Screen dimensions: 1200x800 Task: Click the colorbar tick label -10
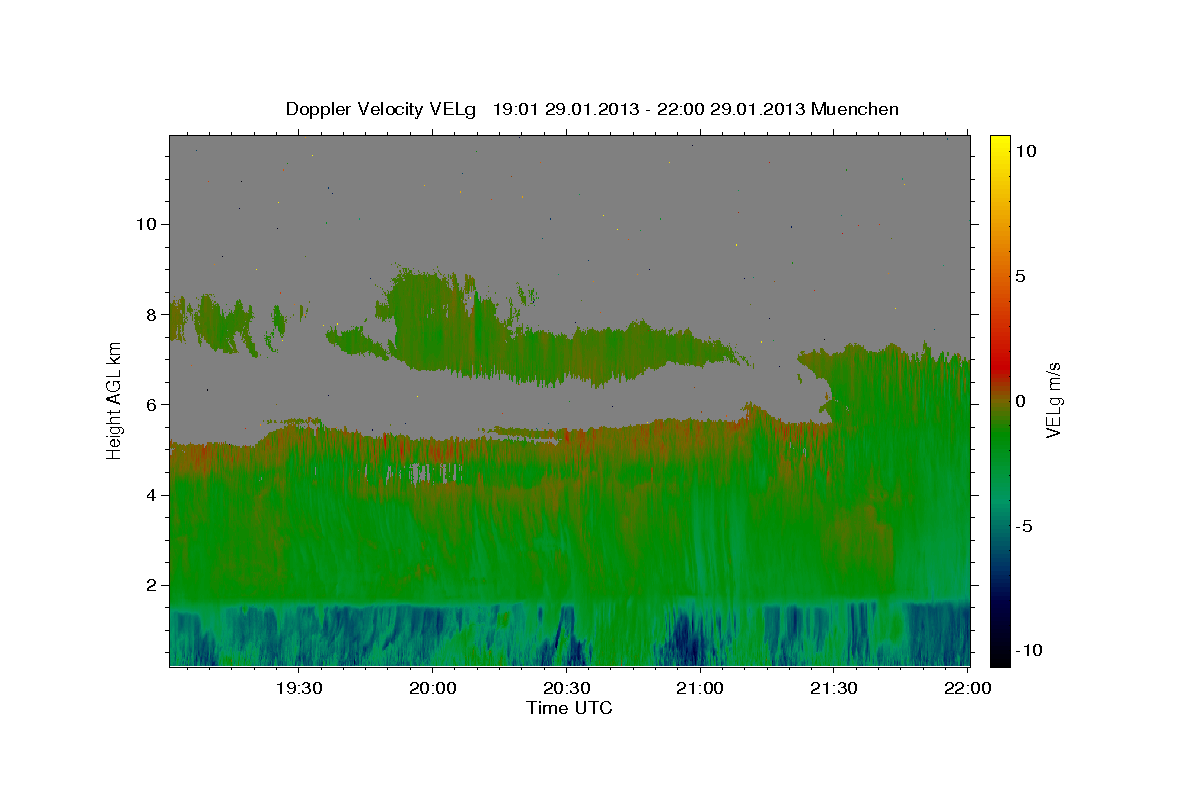(x=1027, y=651)
